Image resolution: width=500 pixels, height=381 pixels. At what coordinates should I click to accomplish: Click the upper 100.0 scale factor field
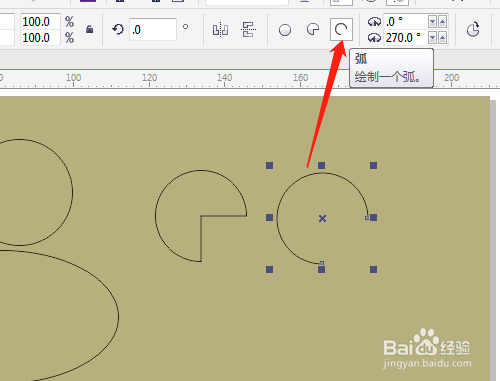(40, 22)
